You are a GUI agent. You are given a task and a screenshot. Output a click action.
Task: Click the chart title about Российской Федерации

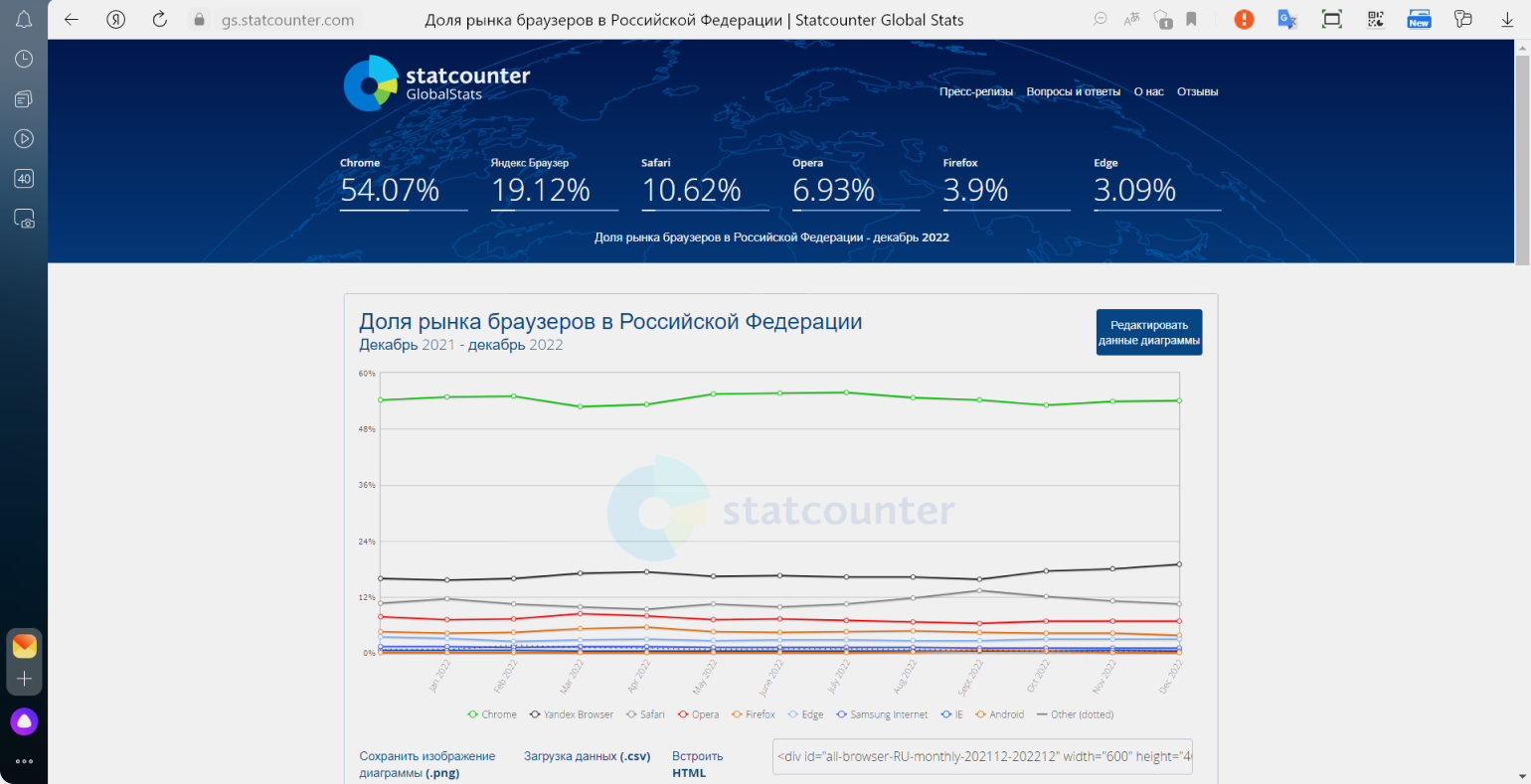[610, 322]
